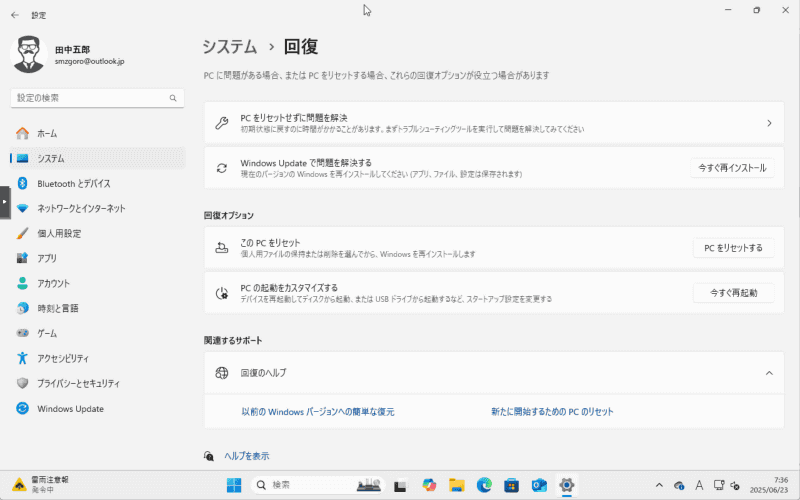The width and height of the screenshot is (800, 500).
Task: Open the 田中五郎 profile avatar
Action: click(x=29, y=54)
